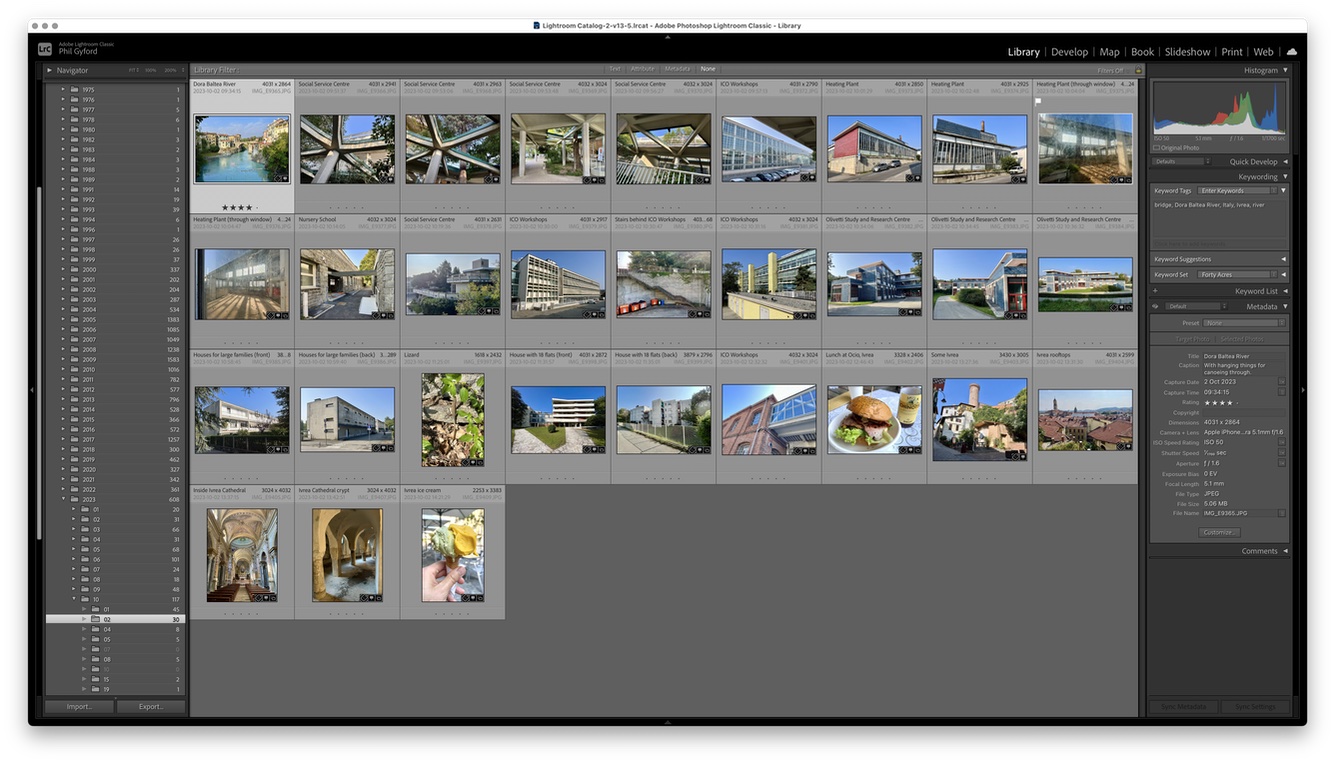This screenshot has height=763, width=1336.
Task: Click the arrow button next to Capture Date
Action: pyautogui.click(x=1282, y=382)
